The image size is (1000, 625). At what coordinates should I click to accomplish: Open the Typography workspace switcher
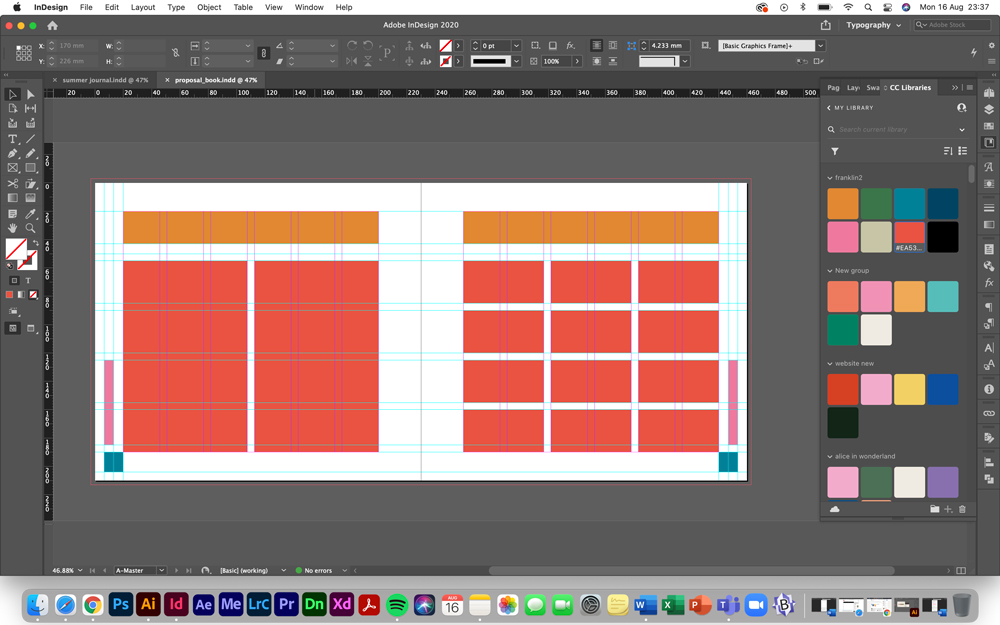coord(868,25)
